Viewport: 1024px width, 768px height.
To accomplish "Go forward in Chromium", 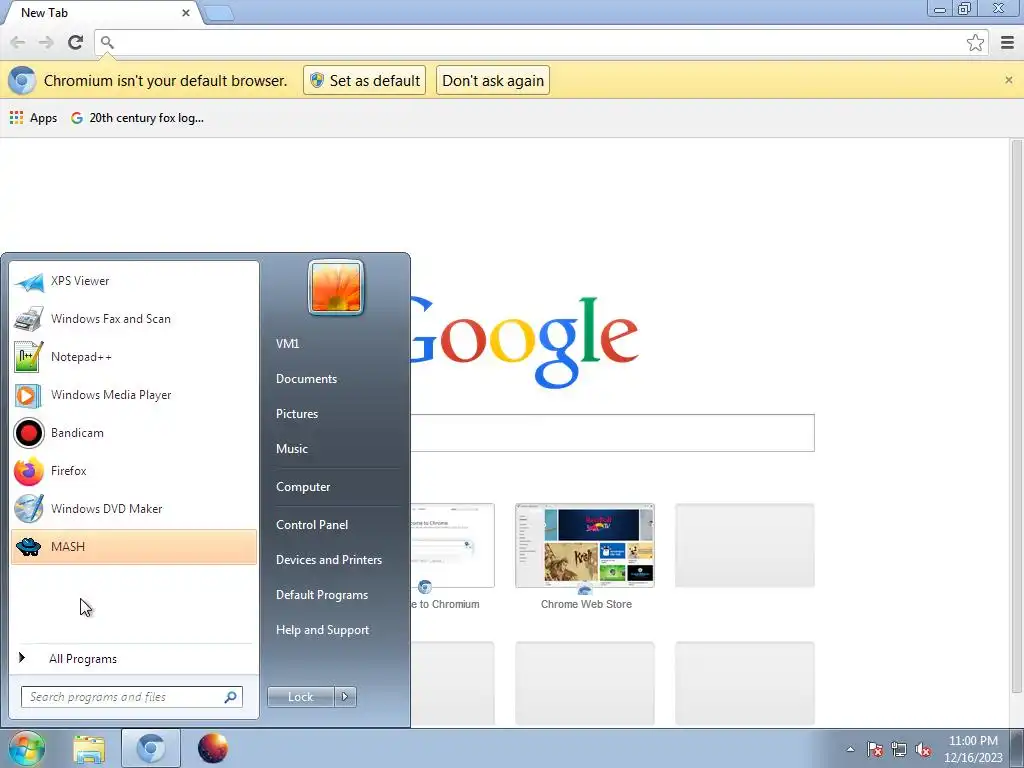I will pyautogui.click(x=46, y=42).
